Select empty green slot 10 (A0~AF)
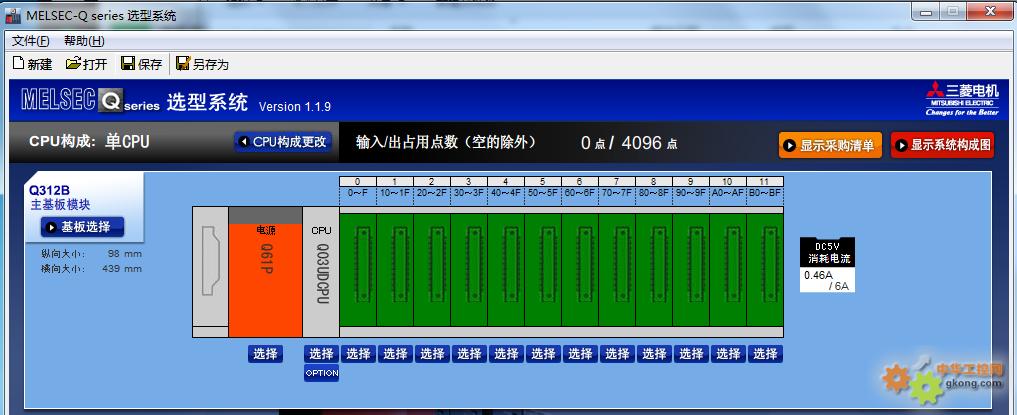The image size is (1017, 415). (x=728, y=270)
